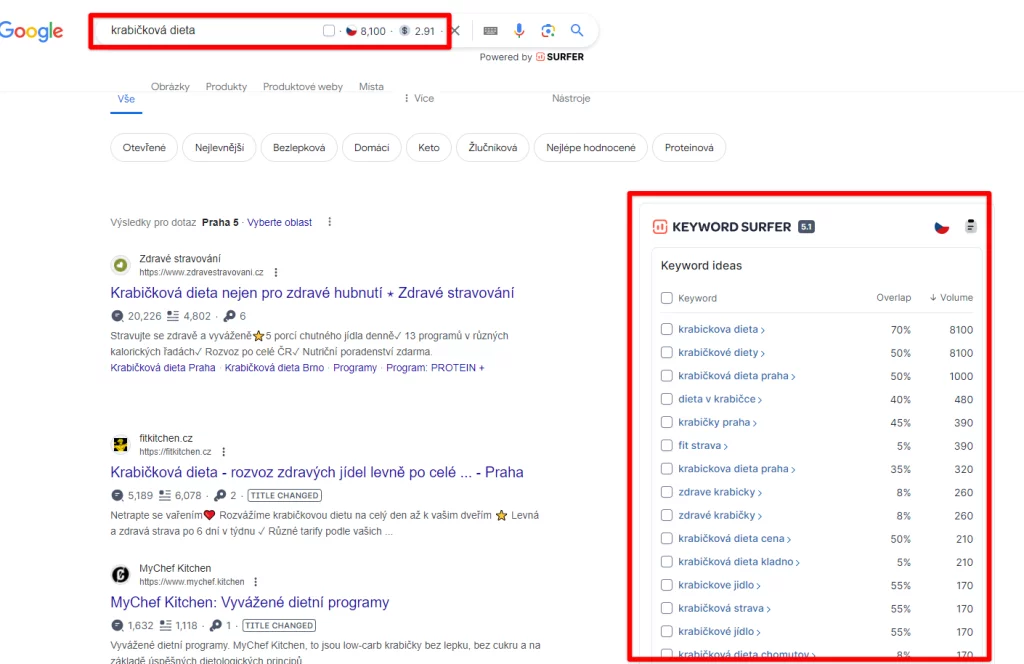Click the search box text 'krabičková dieta'
The width and height of the screenshot is (1024, 664).
[x=153, y=30]
